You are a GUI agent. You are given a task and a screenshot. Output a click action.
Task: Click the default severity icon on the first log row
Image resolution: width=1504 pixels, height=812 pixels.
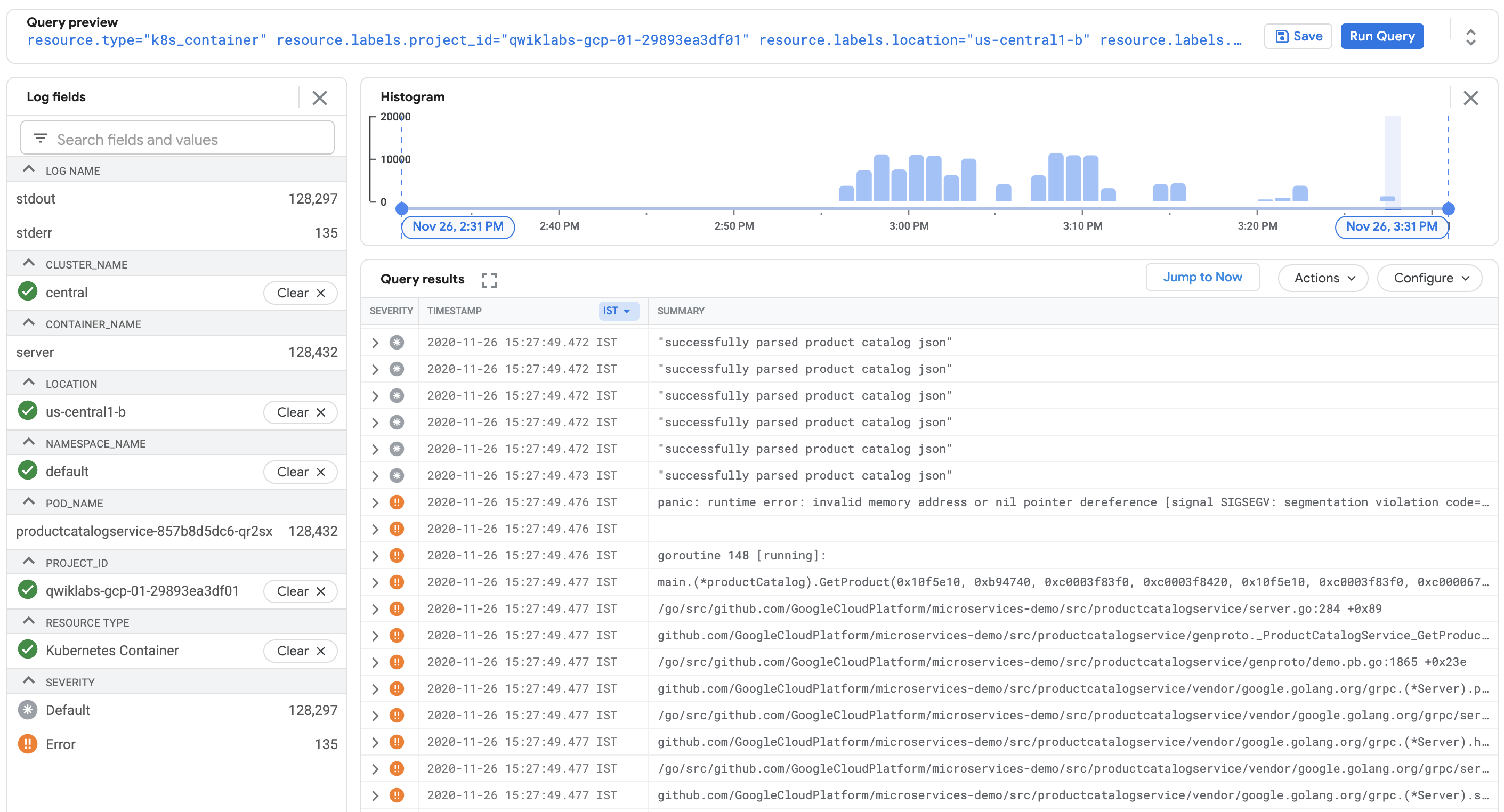(x=397, y=342)
